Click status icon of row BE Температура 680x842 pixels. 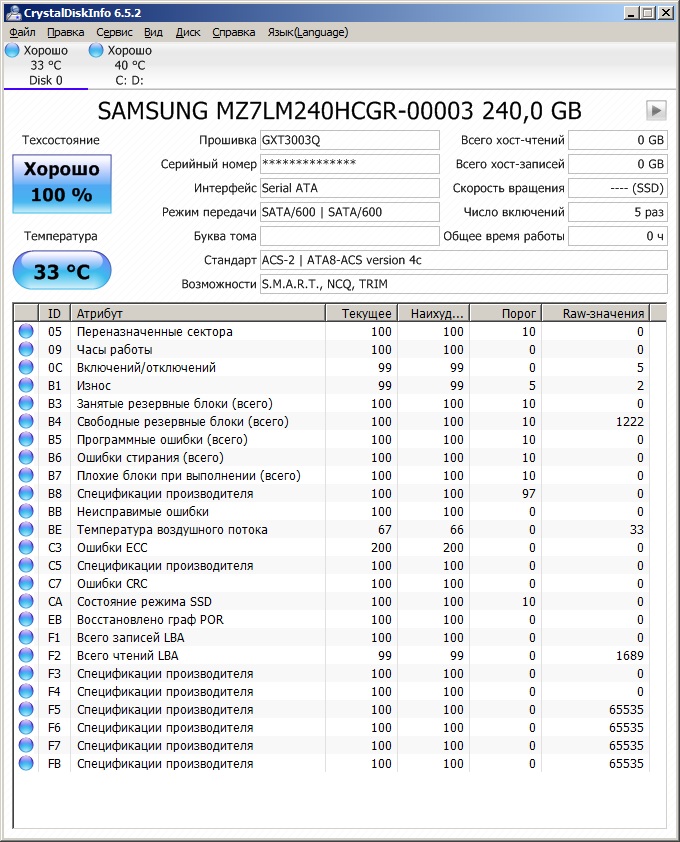click(26, 529)
